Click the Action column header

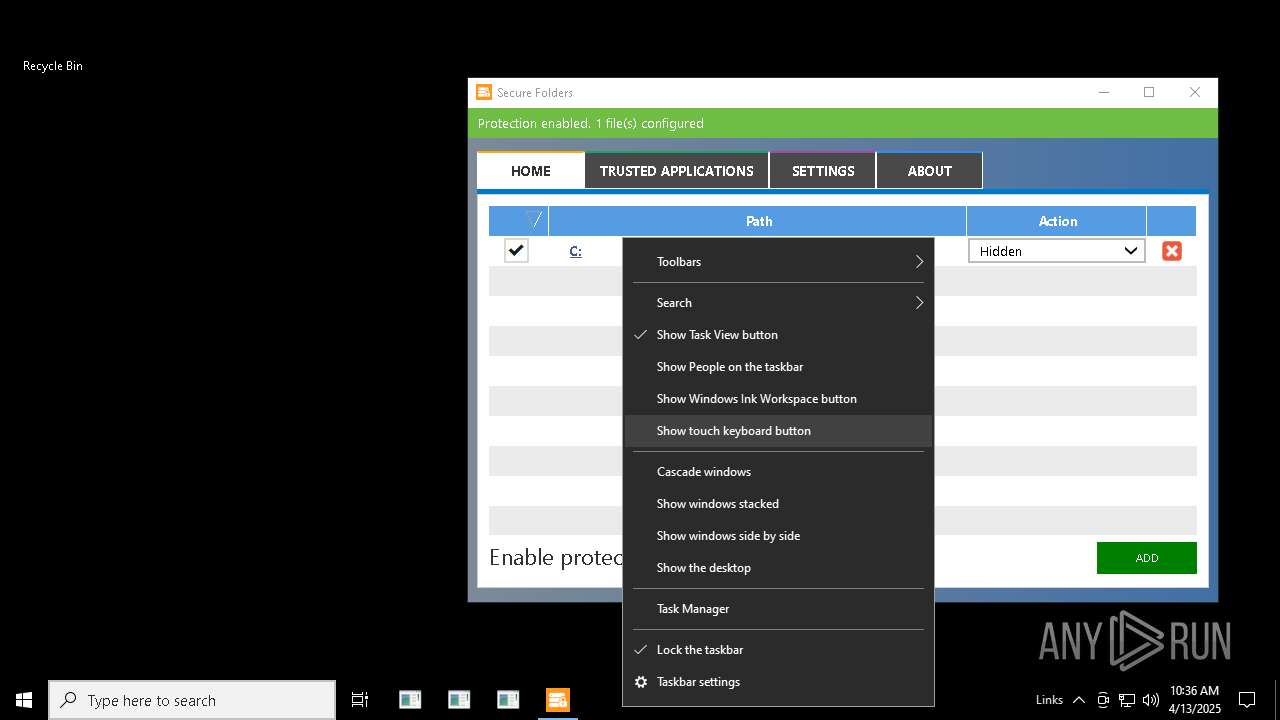(1057, 221)
